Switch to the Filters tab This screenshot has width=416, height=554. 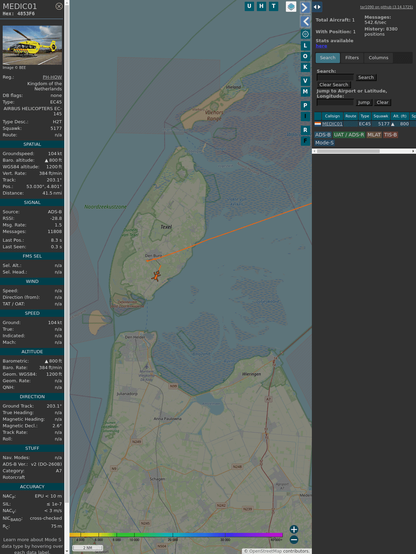[x=352, y=58]
